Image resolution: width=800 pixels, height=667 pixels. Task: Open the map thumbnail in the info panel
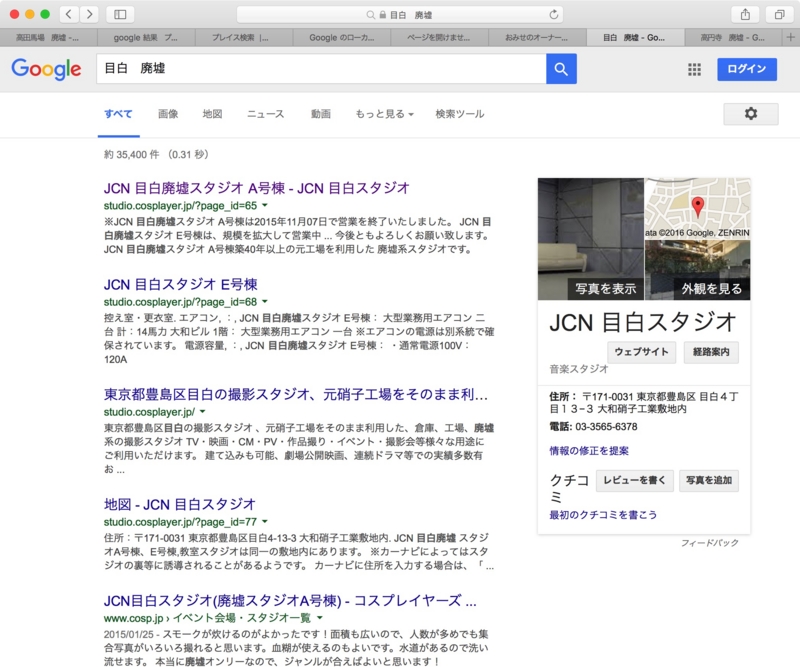697,208
